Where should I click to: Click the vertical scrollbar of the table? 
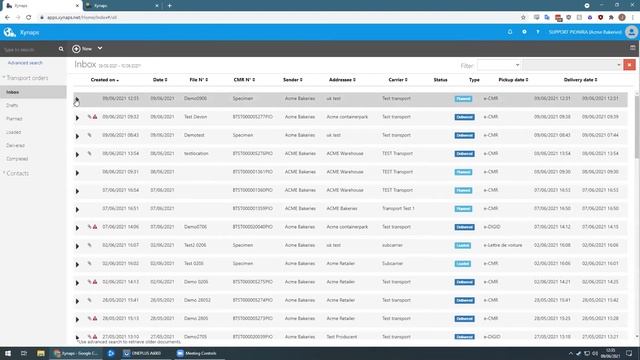[x=637, y=127]
